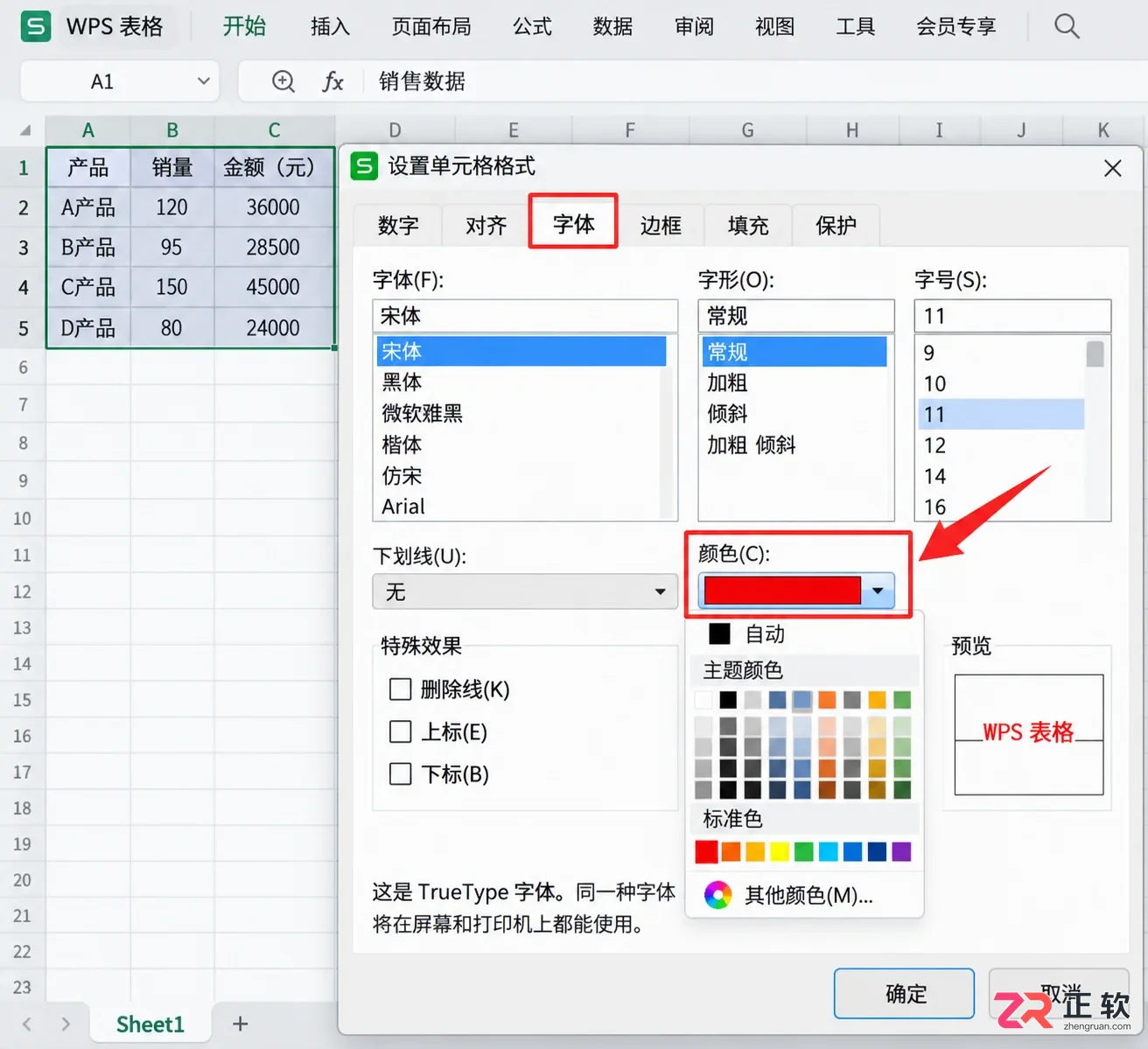Select the Sheet1 sheet tab
The width and height of the screenshot is (1148, 1049).
coord(150,1024)
